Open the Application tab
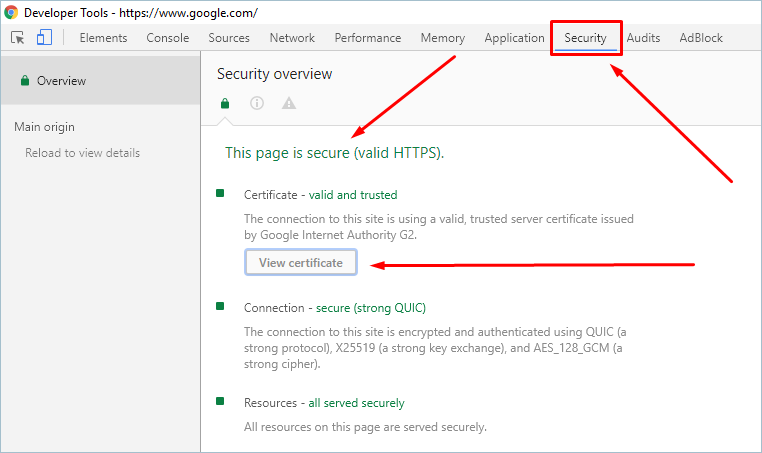The width and height of the screenshot is (762, 453). coord(514,38)
